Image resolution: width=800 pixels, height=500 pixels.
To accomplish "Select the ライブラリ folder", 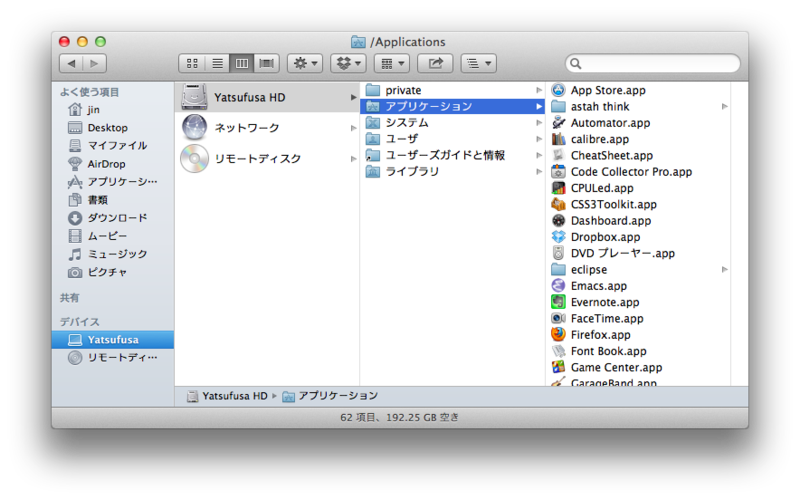I will pos(453,171).
